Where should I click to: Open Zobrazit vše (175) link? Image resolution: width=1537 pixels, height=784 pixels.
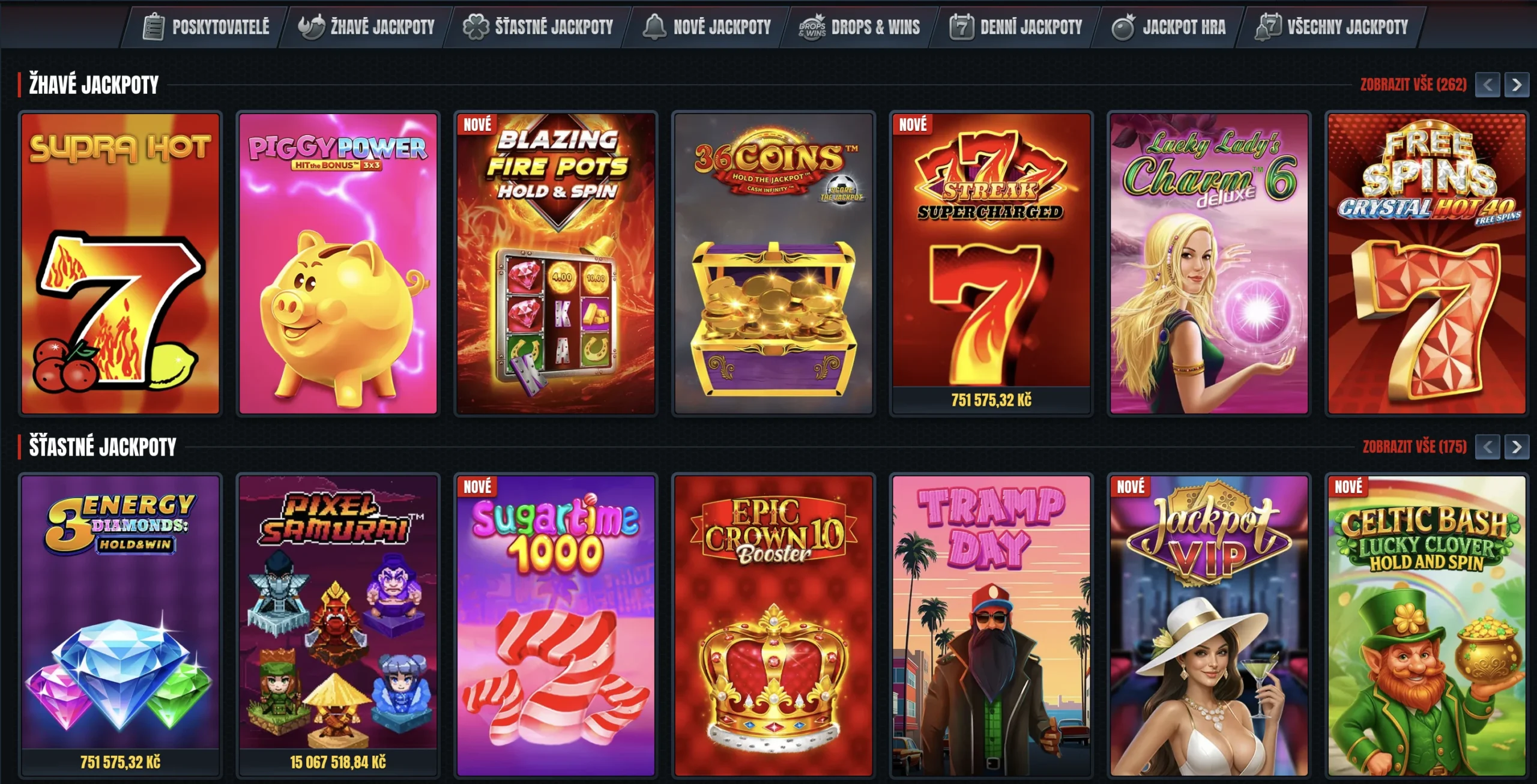[1415, 447]
